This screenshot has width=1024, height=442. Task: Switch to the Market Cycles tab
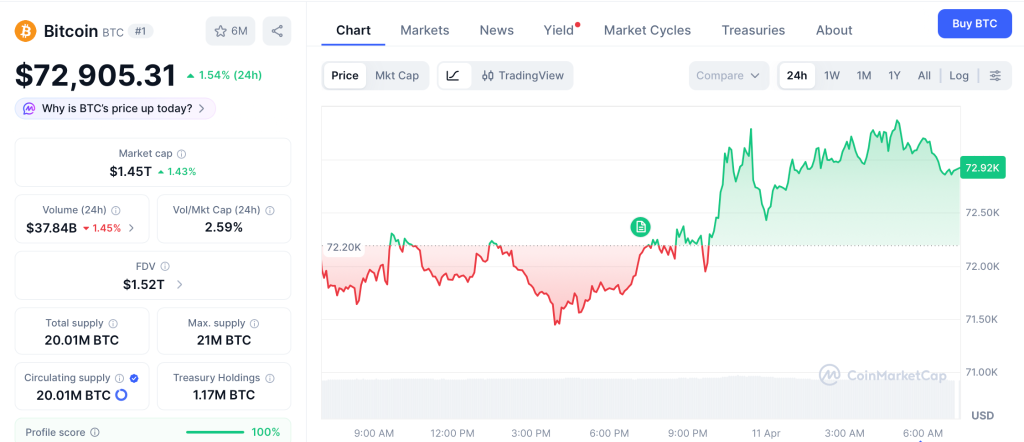pos(647,30)
